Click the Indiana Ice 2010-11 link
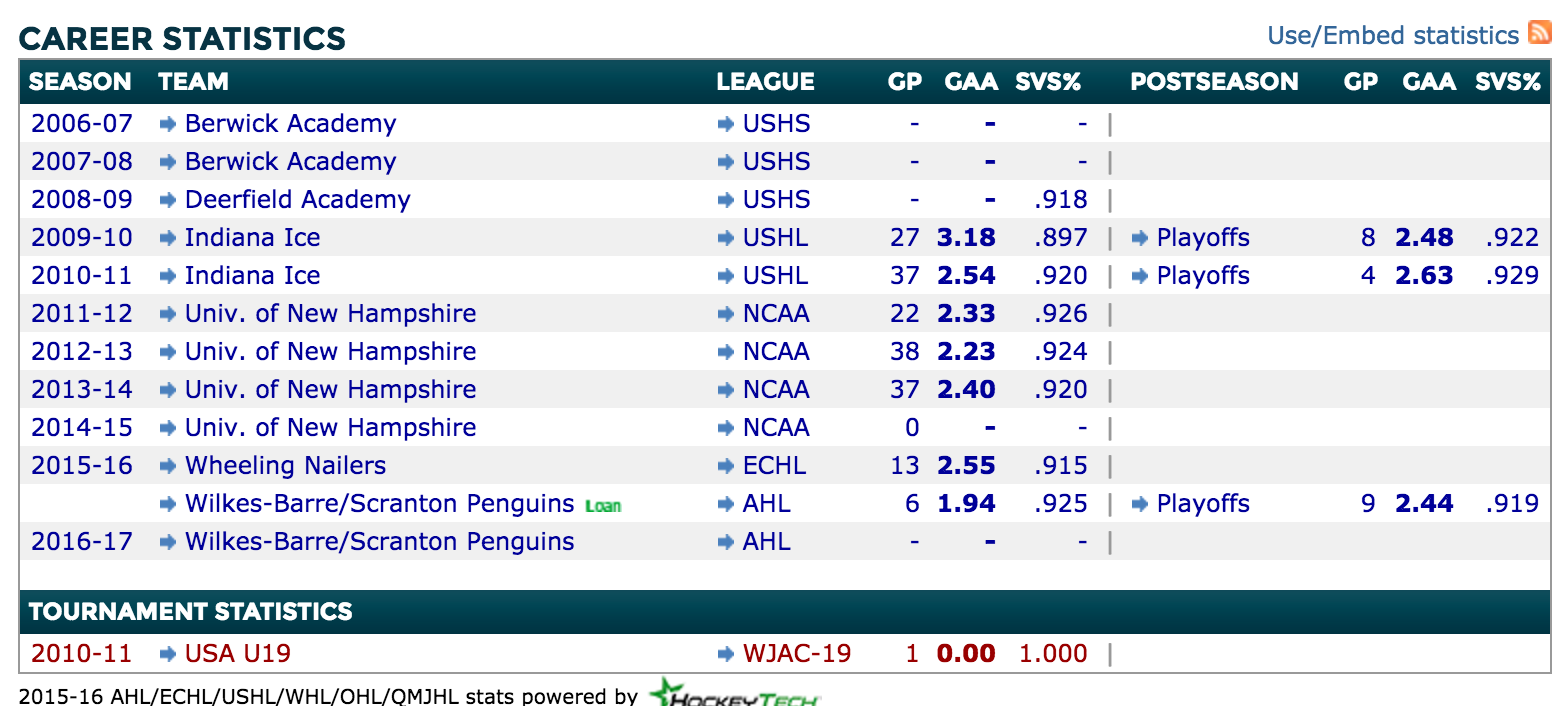Viewport: 1562px width, 706px height. tap(253, 275)
